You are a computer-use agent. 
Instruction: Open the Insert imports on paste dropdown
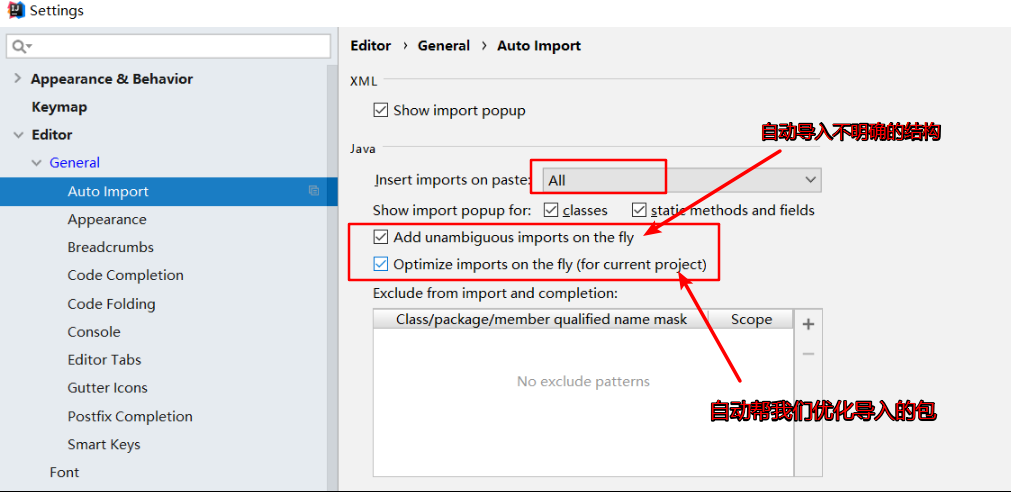[682, 180]
